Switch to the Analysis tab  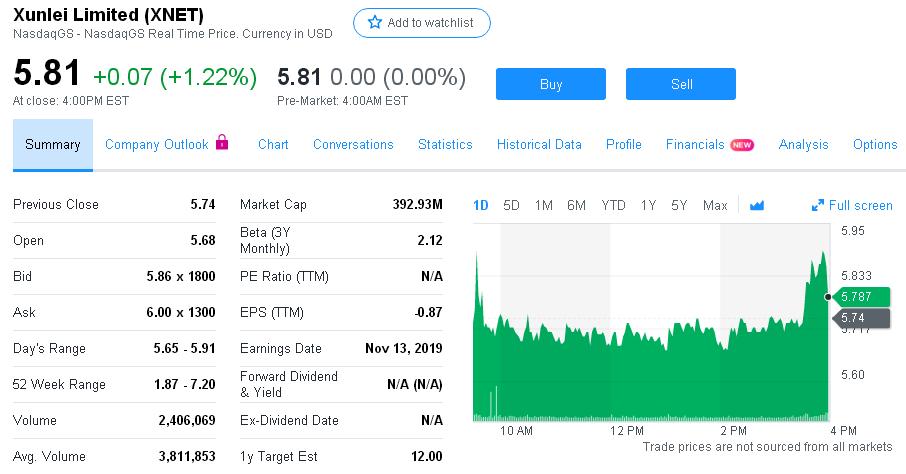(x=803, y=145)
